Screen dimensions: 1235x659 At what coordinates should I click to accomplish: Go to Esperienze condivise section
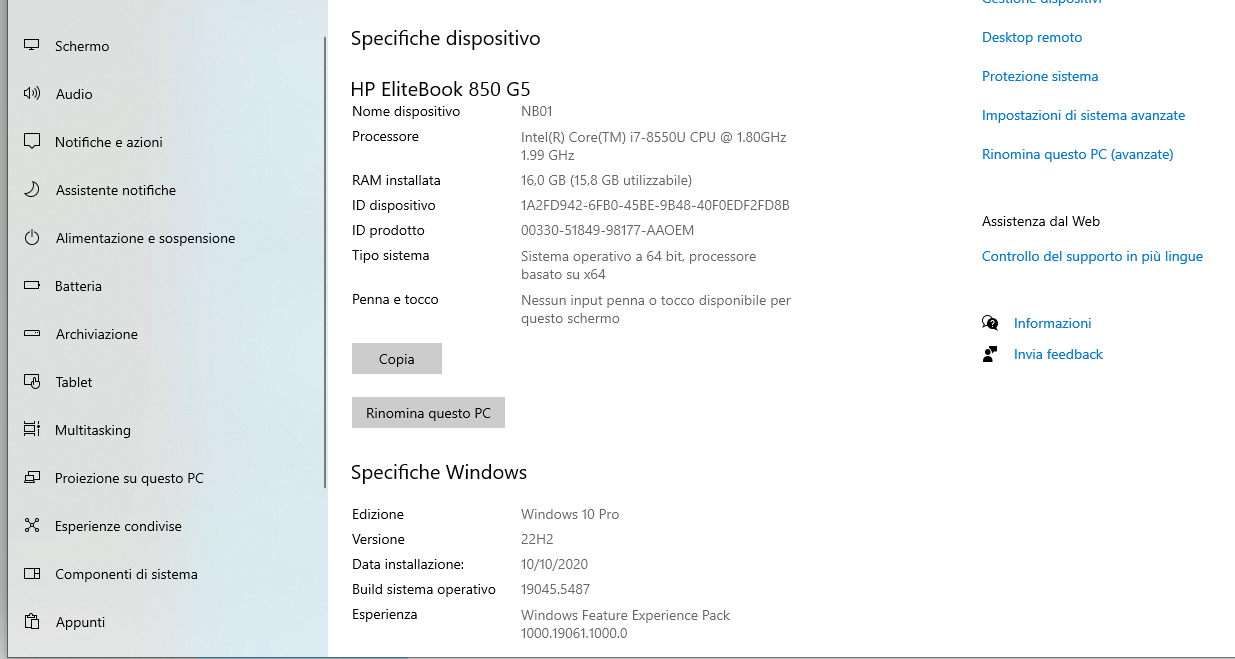click(118, 526)
